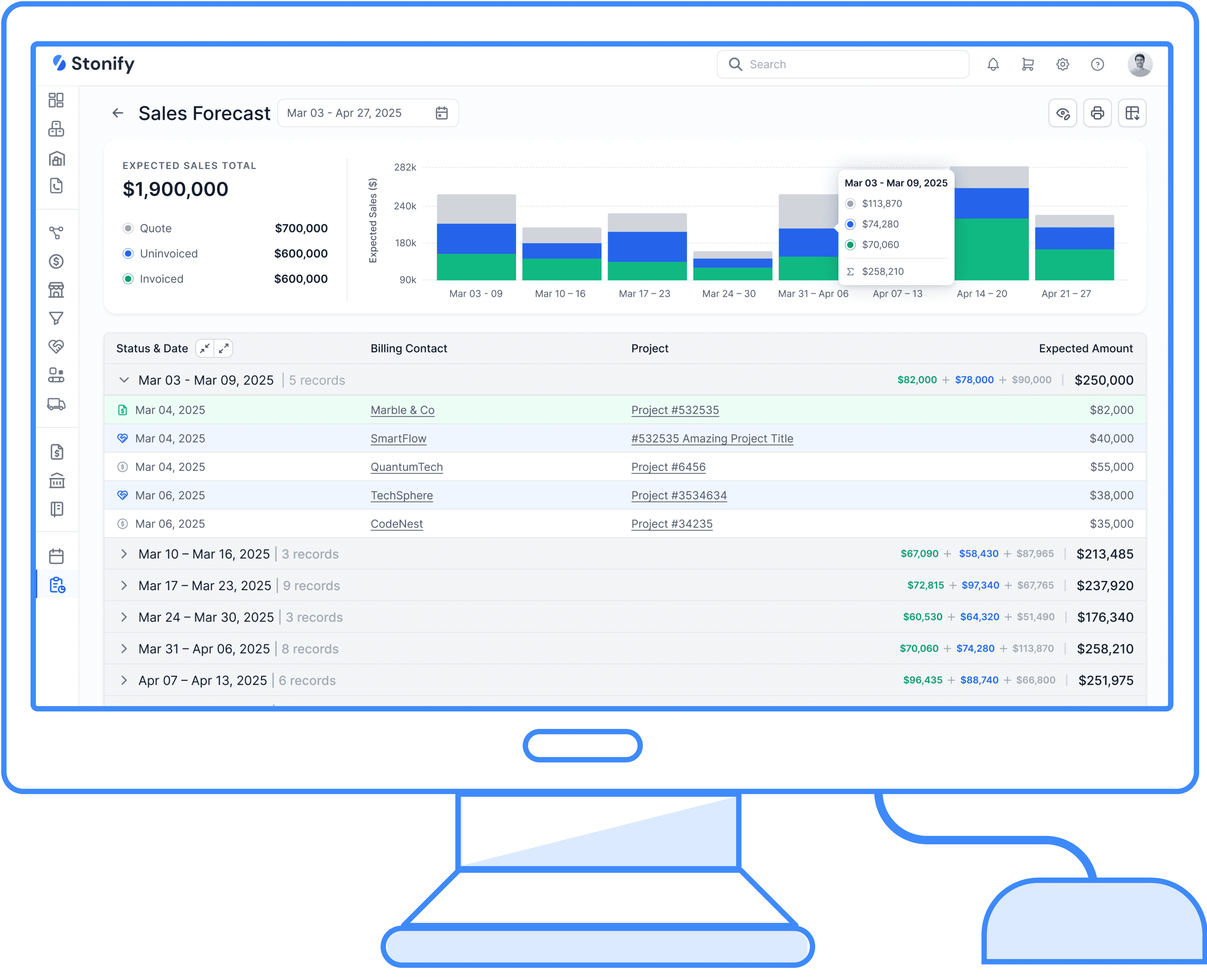Click the help question mark icon
1207x980 pixels.
click(x=1097, y=64)
